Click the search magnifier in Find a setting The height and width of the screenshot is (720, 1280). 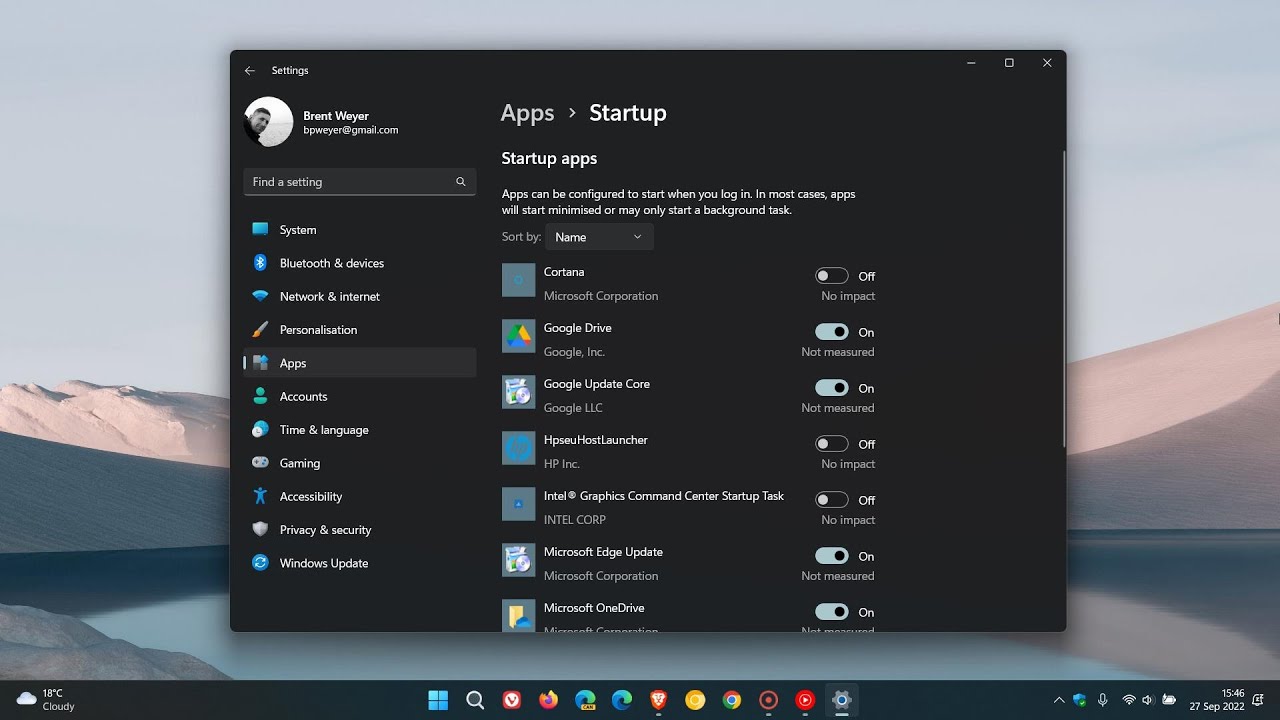coord(461,182)
